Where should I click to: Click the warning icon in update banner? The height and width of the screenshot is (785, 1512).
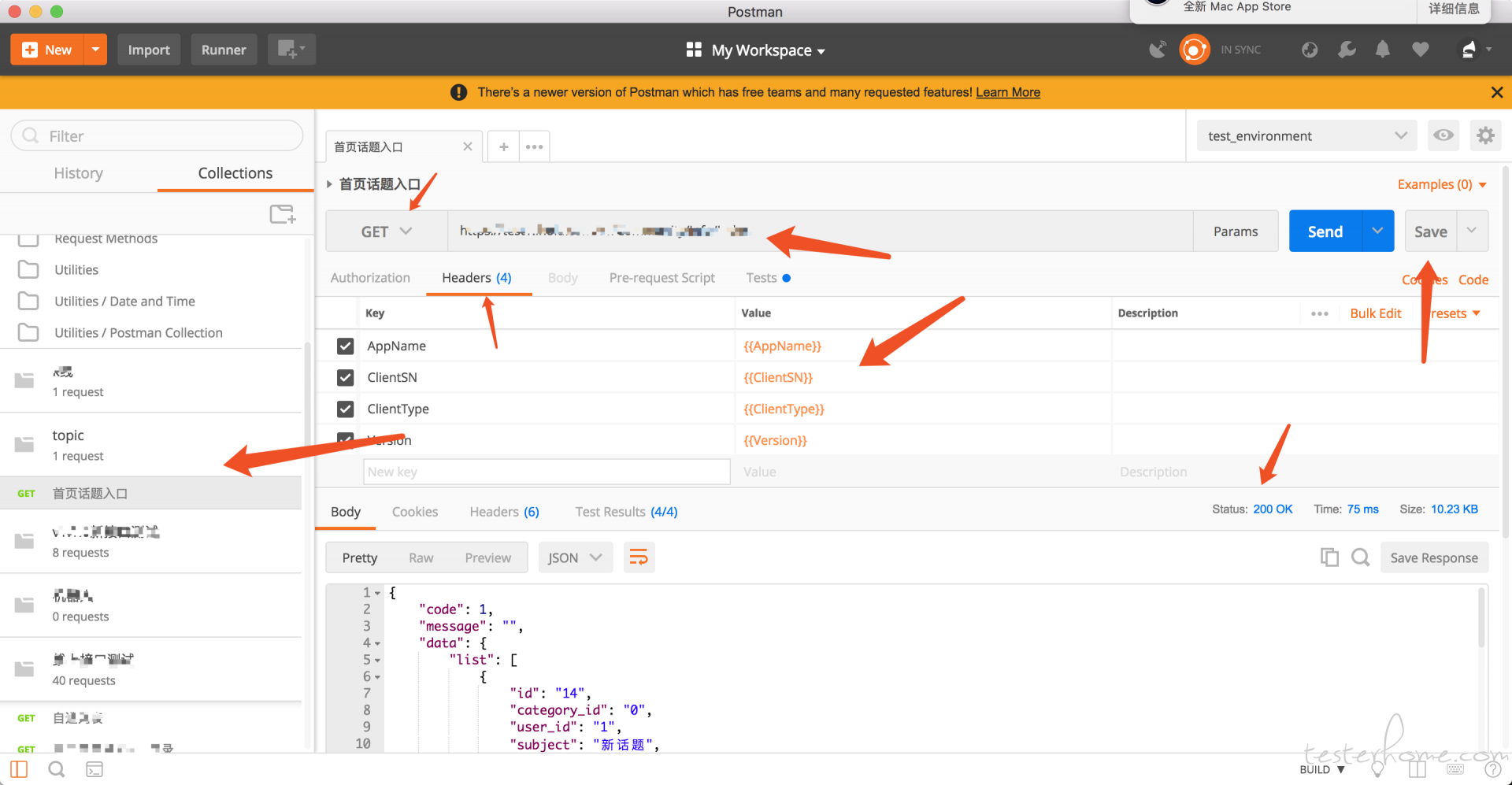click(458, 92)
